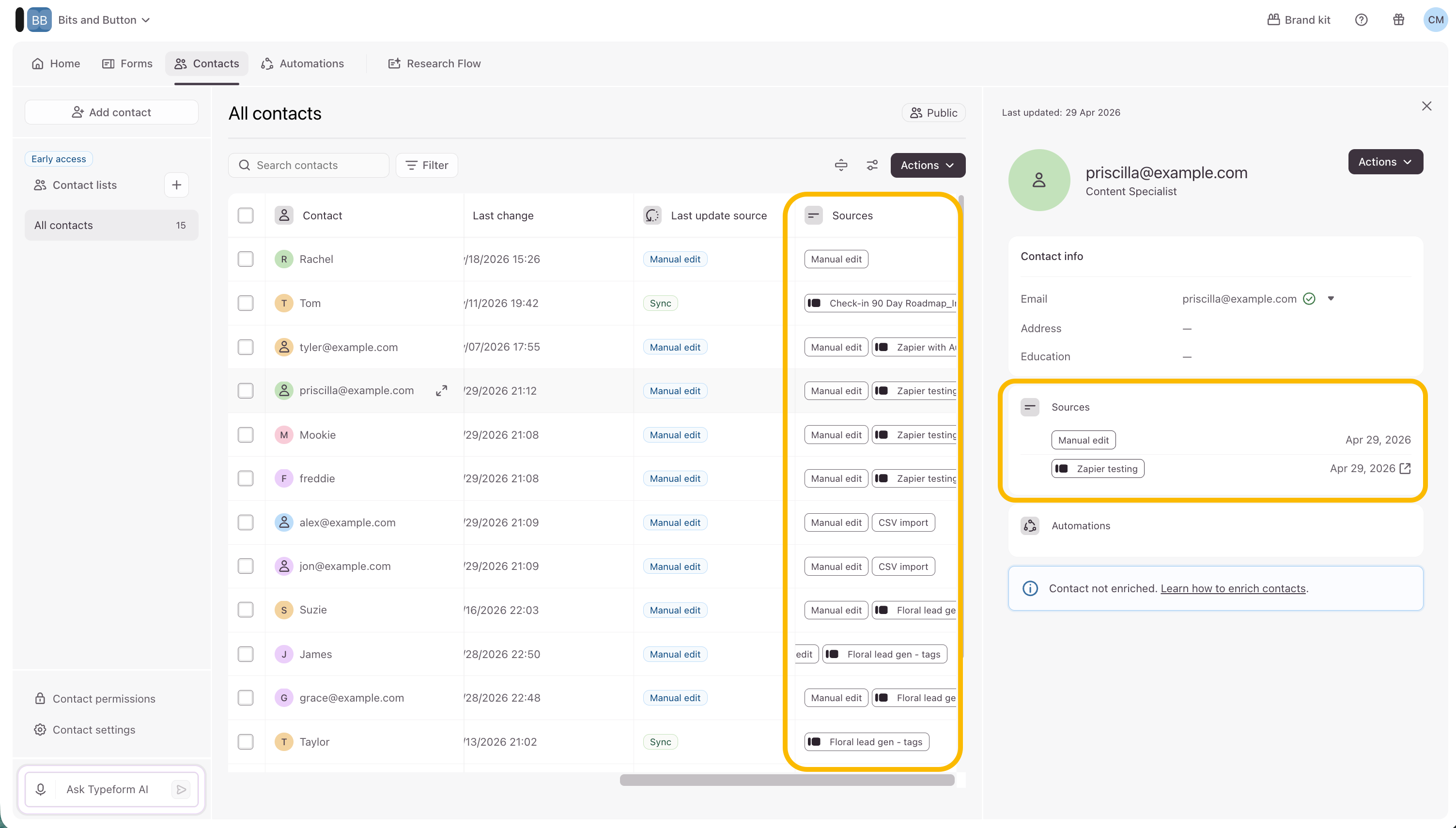Viewport: 1456px width, 828px height.
Task: Click Taylor's Floral lead gen - tags source
Action: click(867, 741)
